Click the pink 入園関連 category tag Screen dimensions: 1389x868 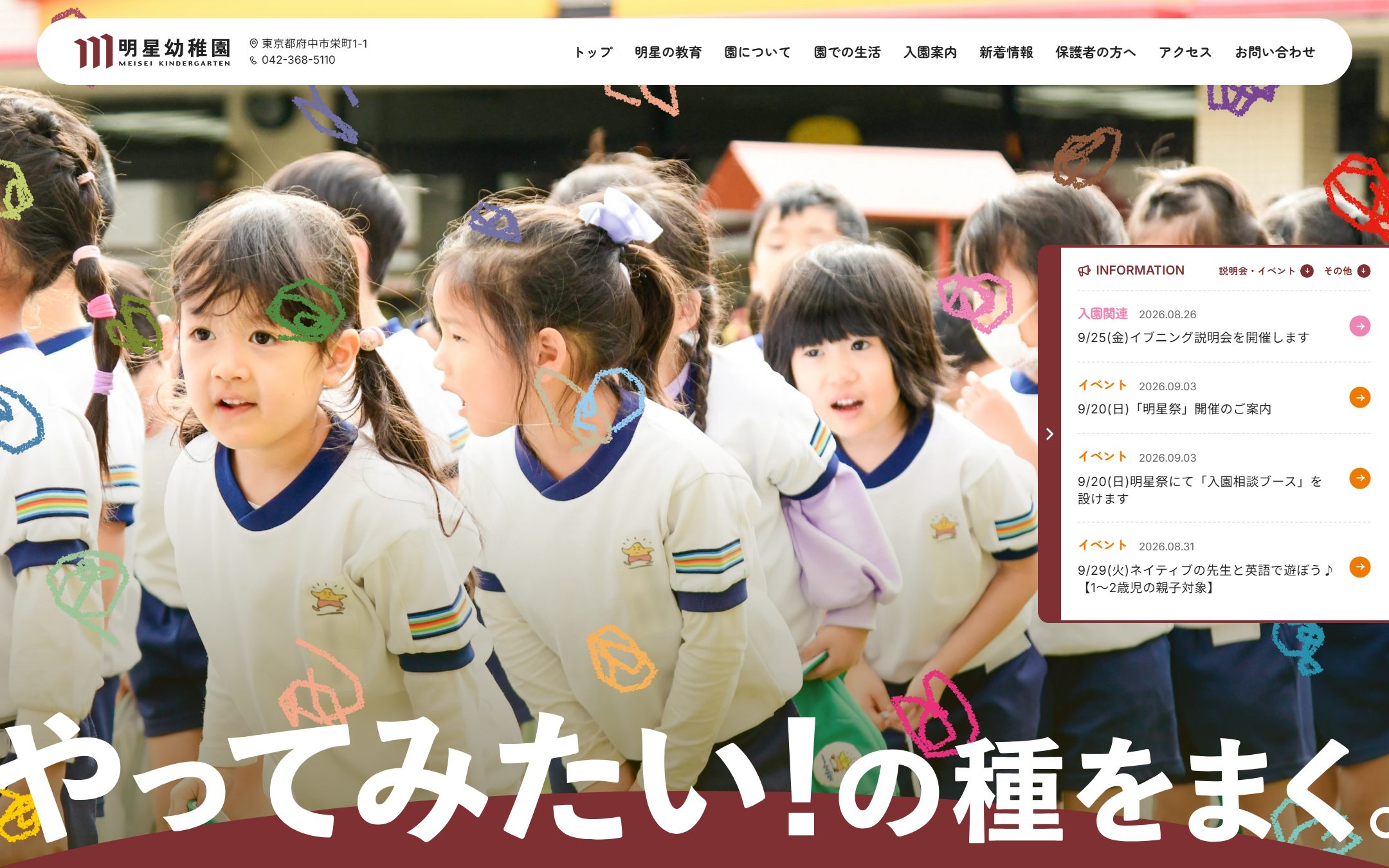tap(1103, 314)
